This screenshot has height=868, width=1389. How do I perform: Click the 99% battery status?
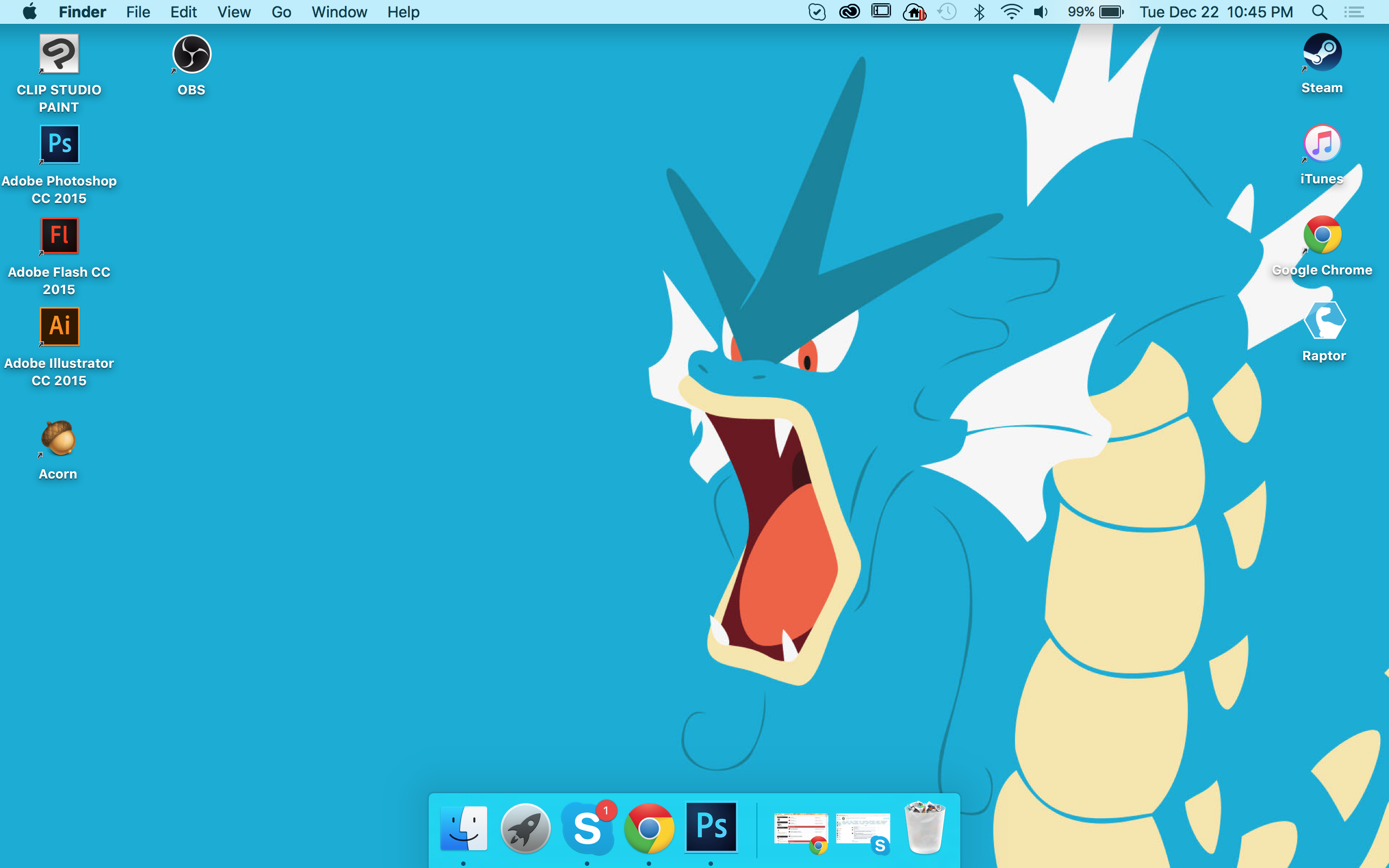coord(1095,11)
